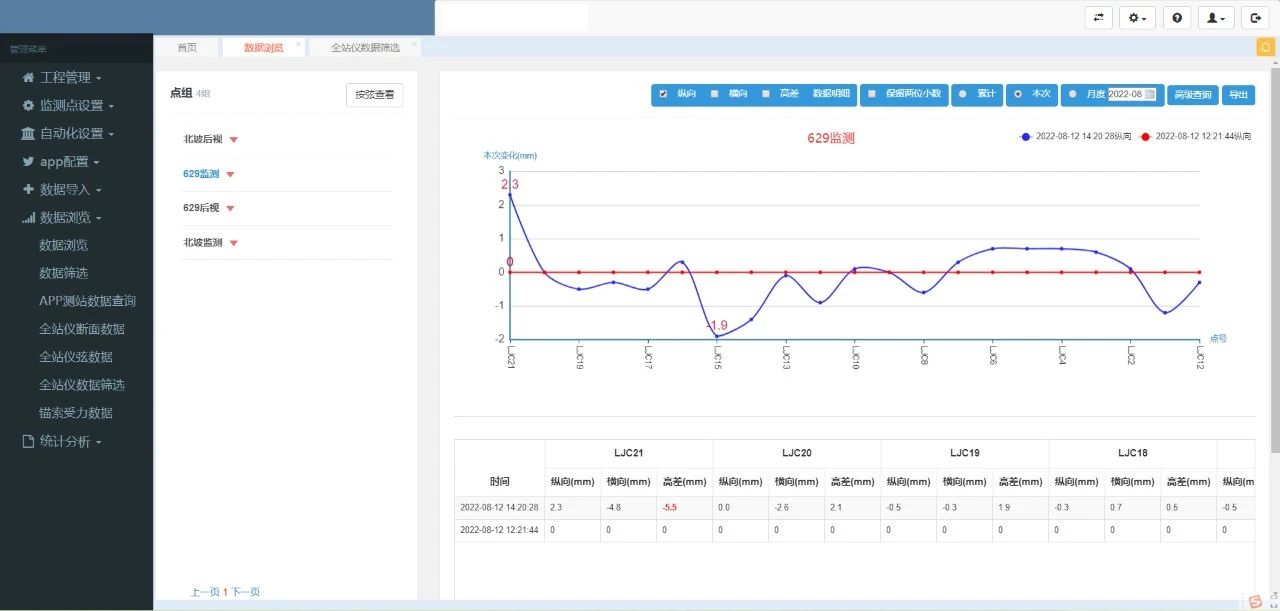This screenshot has height=611, width=1280.
Task: Expand the 北坡后视 point group arrow
Action: (x=233, y=140)
